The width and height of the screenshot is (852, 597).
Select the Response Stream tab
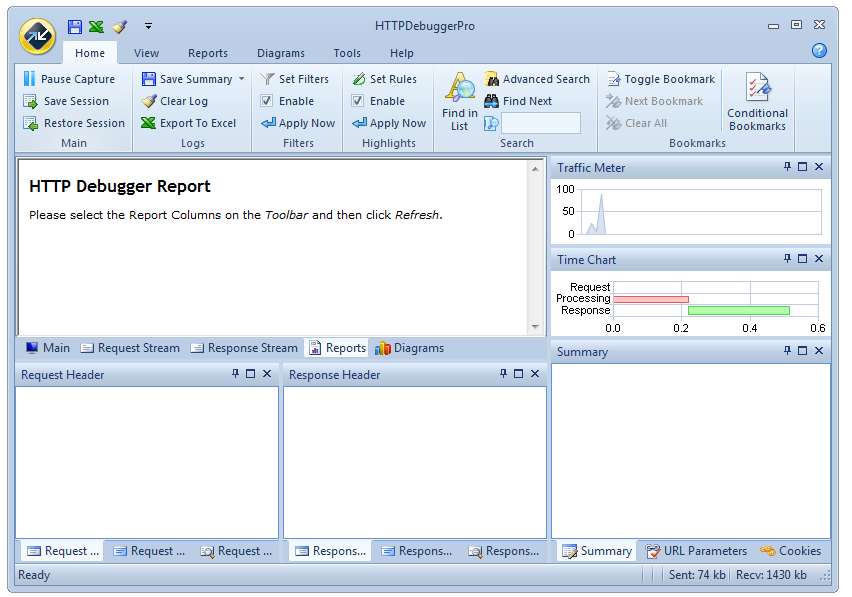coord(244,348)
